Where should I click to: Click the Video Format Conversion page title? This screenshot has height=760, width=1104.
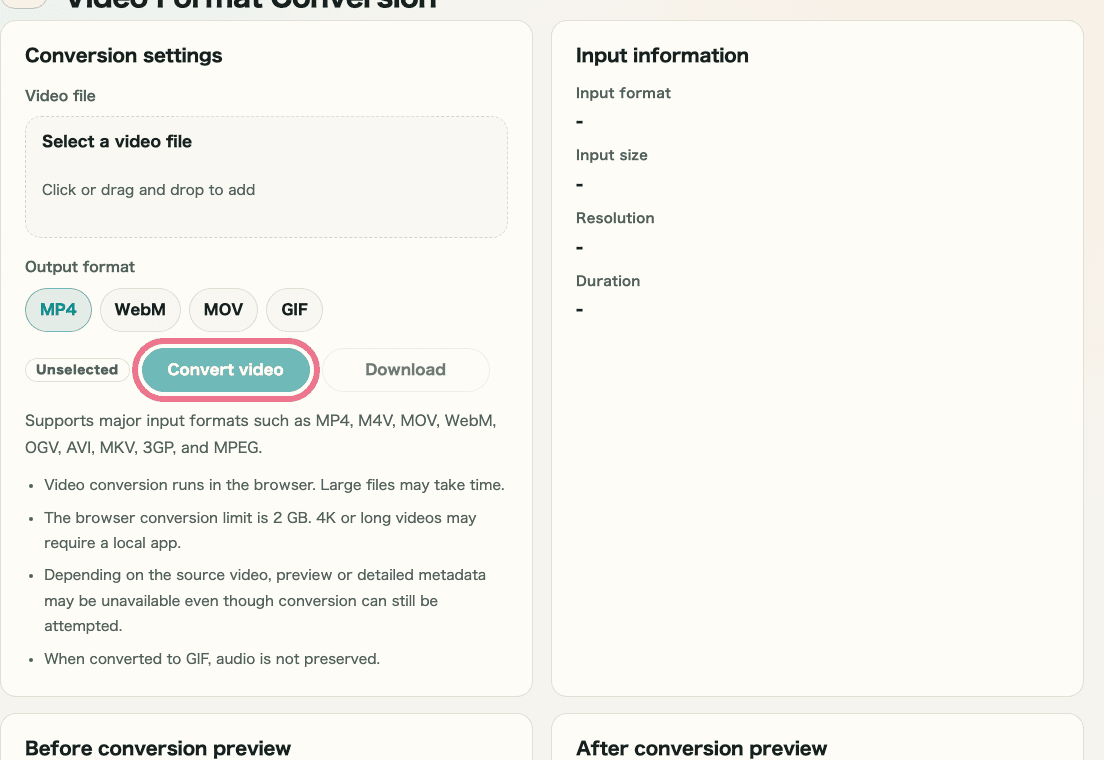pos(248,5)
